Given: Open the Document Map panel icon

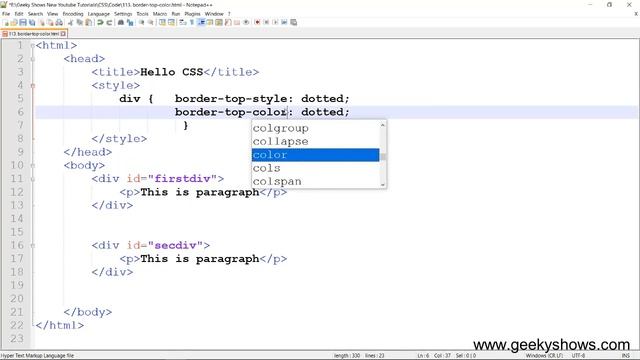Looking at the screenshot, I should [219, 22].
